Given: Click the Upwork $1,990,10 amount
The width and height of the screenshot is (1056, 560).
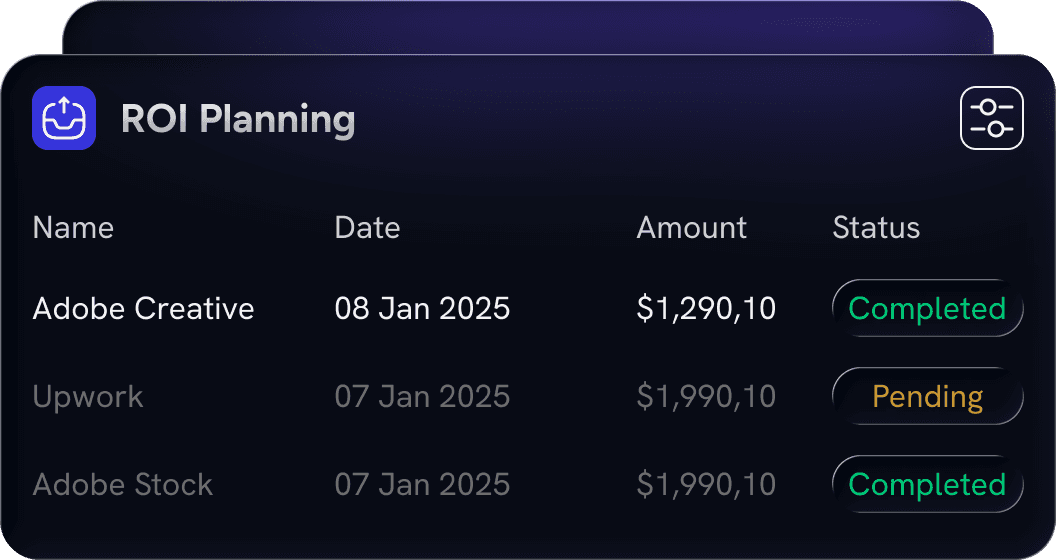Looking at the screenshot, I should tap(706, 397).
